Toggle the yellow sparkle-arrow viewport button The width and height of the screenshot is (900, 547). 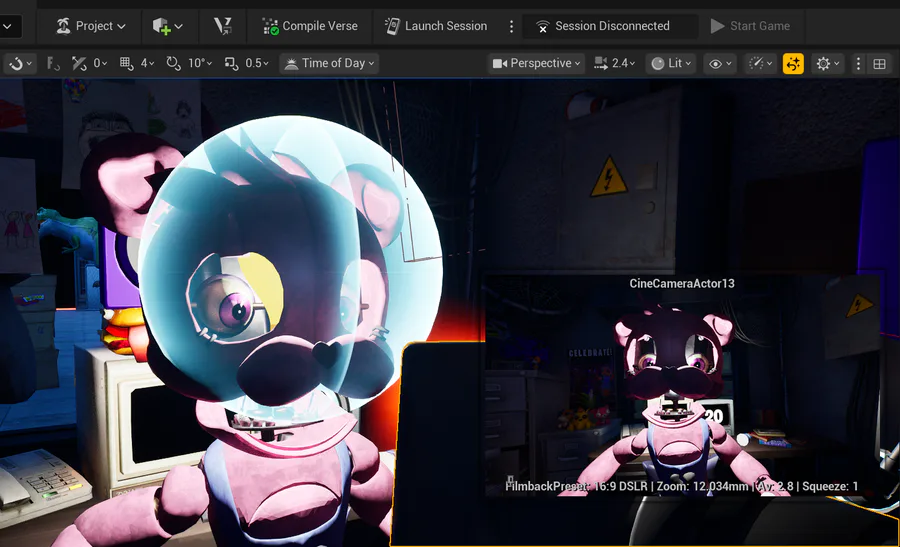pos(793,63)
